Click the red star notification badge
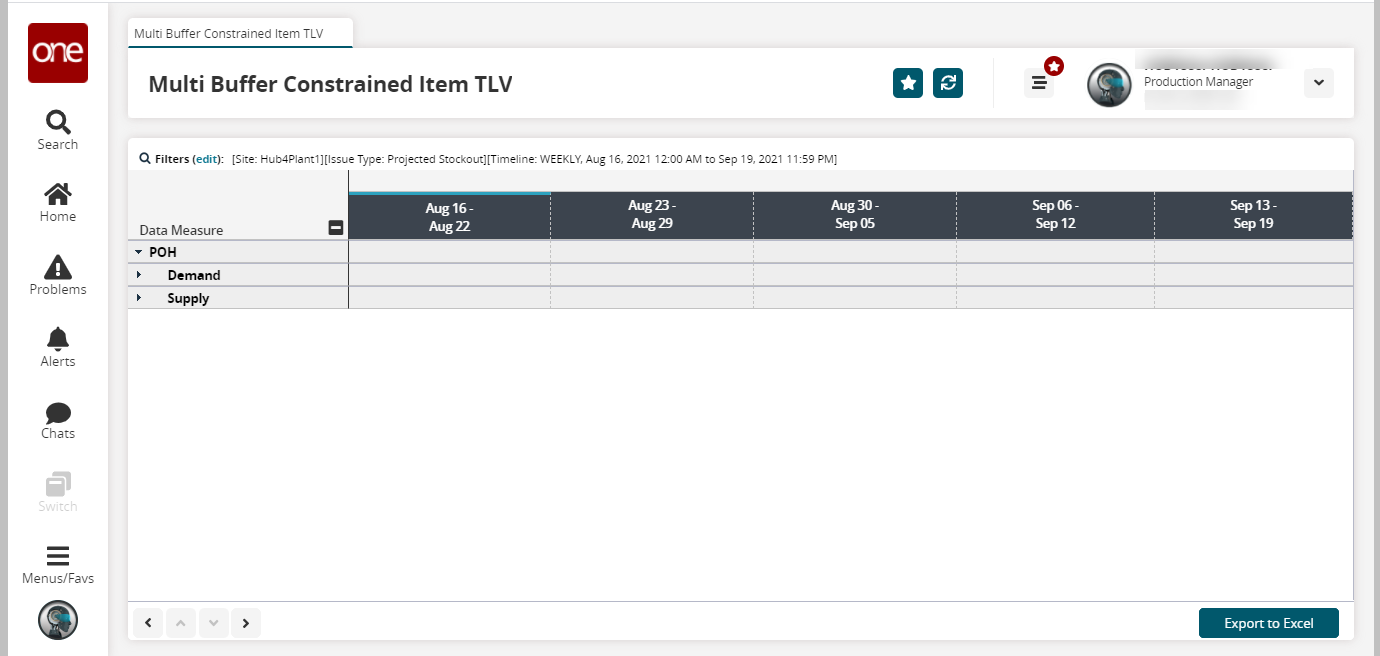The width and height of the screenshot is (1380, 656). pos(1054,66)
